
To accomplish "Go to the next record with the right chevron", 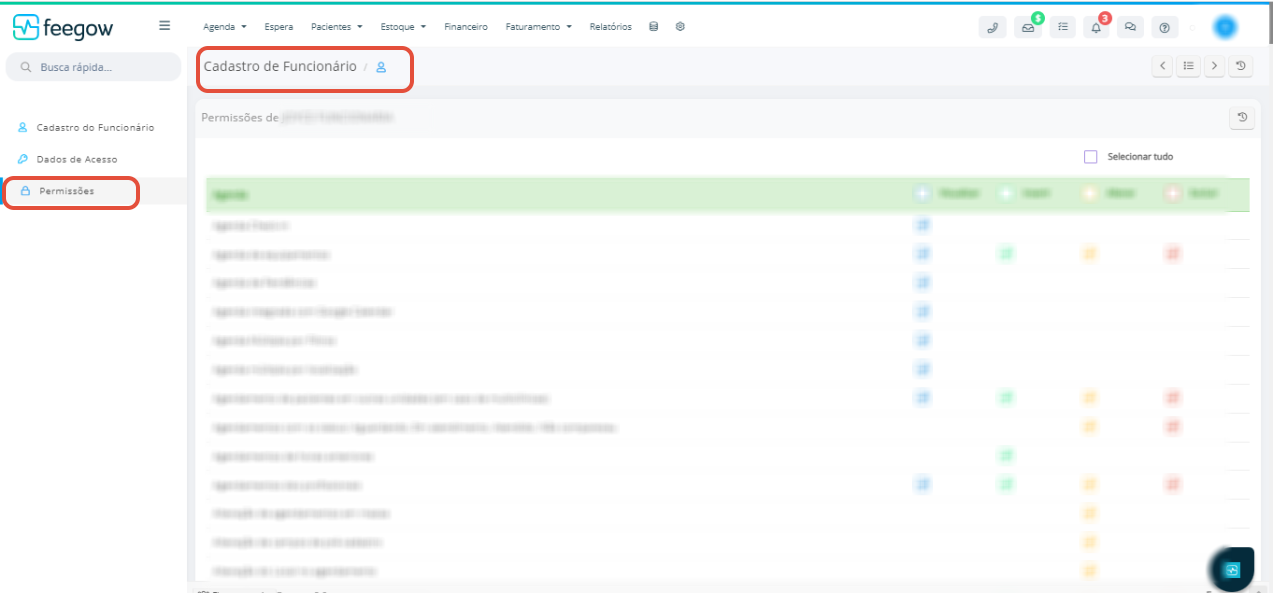I will point(1214,67).
